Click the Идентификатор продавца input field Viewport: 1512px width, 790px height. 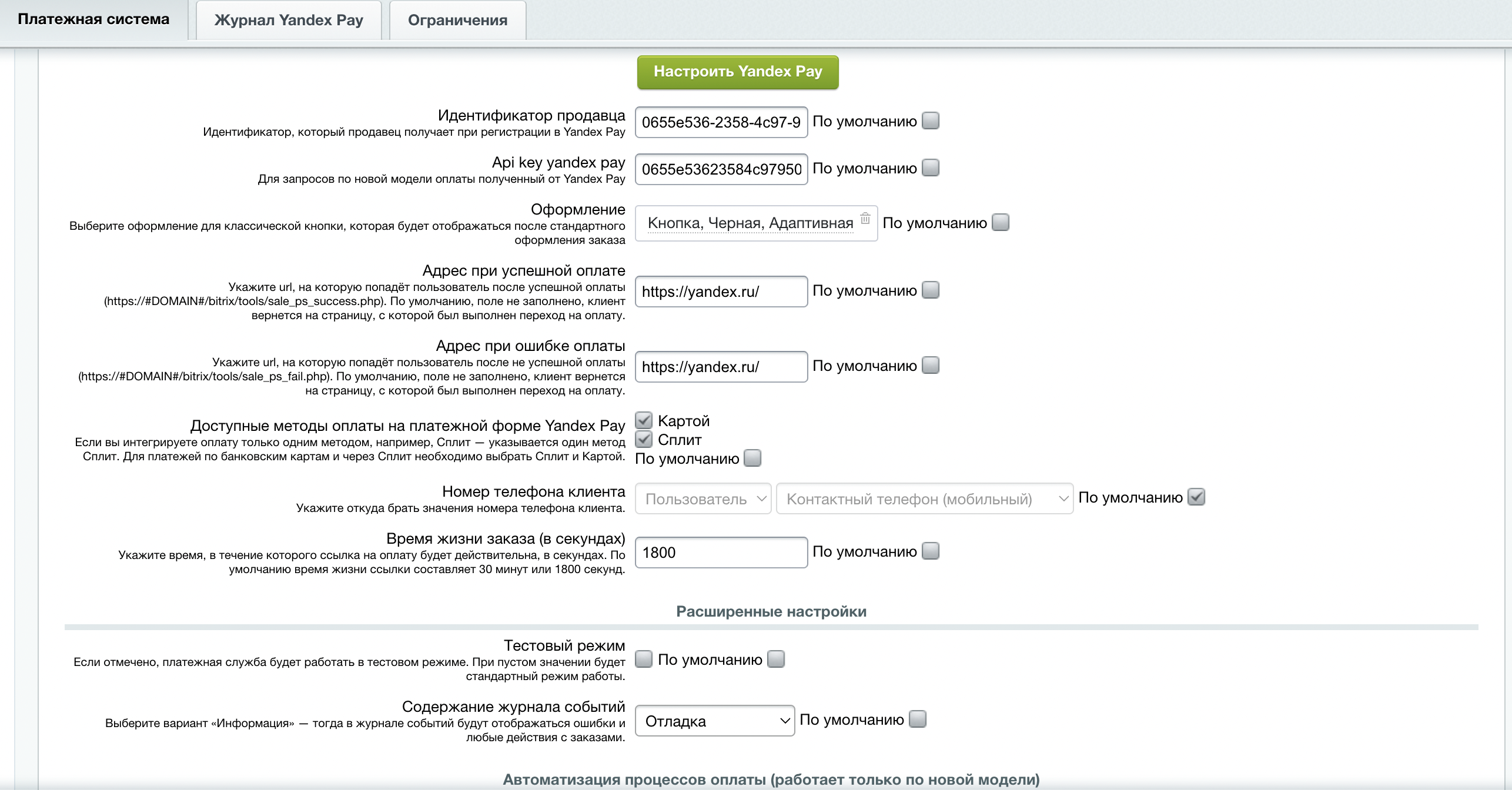tap(721, 122)
